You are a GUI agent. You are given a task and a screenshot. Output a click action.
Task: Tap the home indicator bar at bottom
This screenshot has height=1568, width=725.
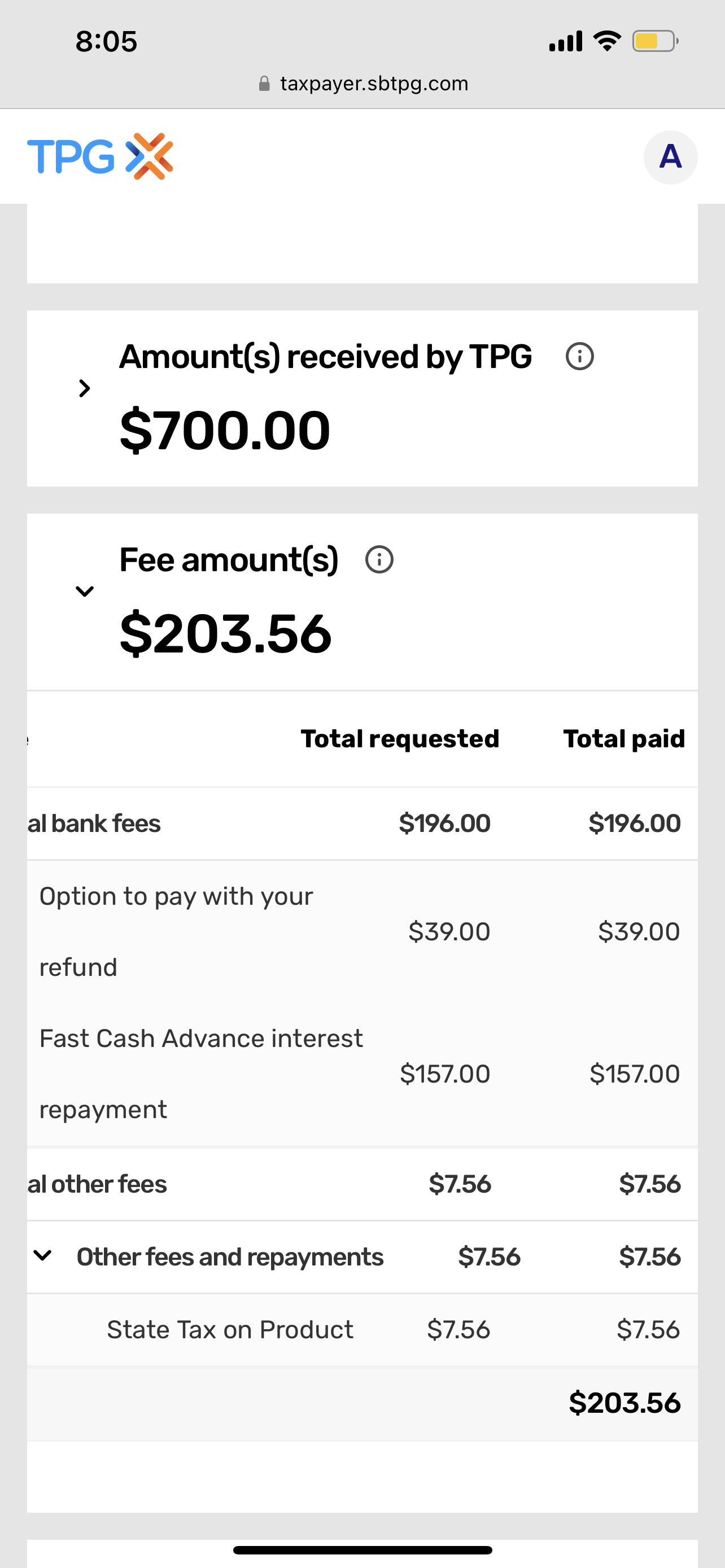362,1550
